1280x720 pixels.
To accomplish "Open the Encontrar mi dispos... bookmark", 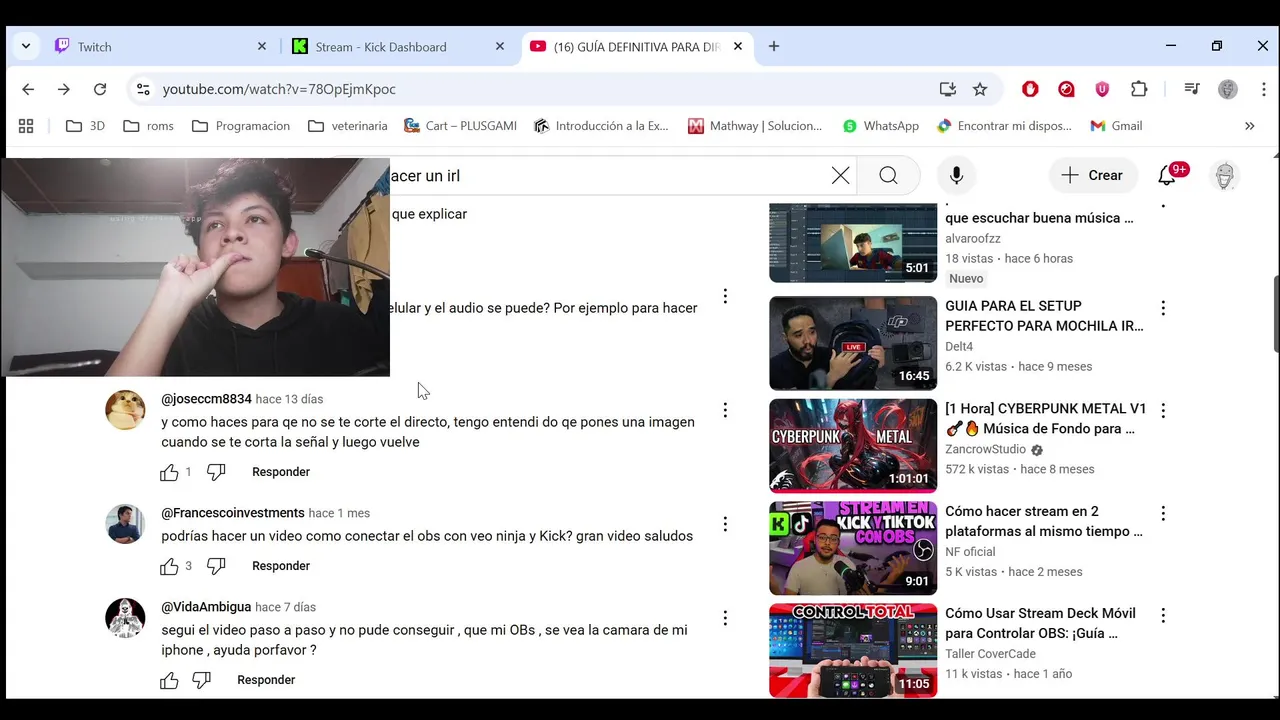I will click(1004, 126).
